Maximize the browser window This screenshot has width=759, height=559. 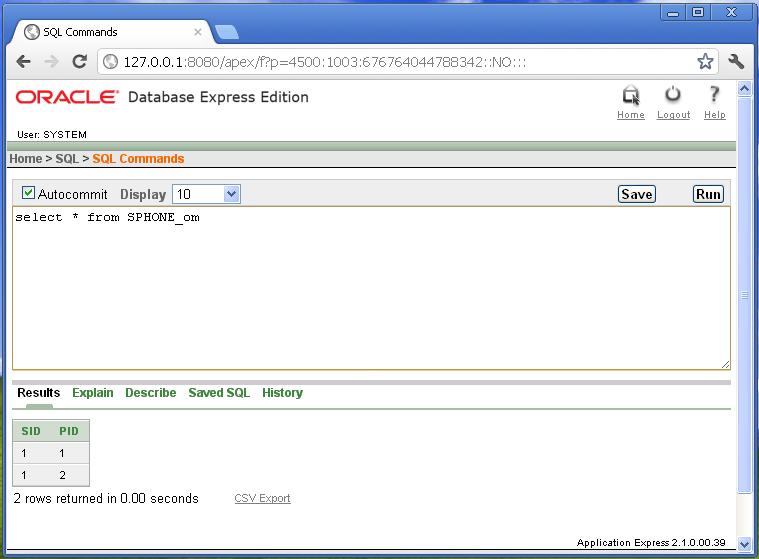coord(698,13)
